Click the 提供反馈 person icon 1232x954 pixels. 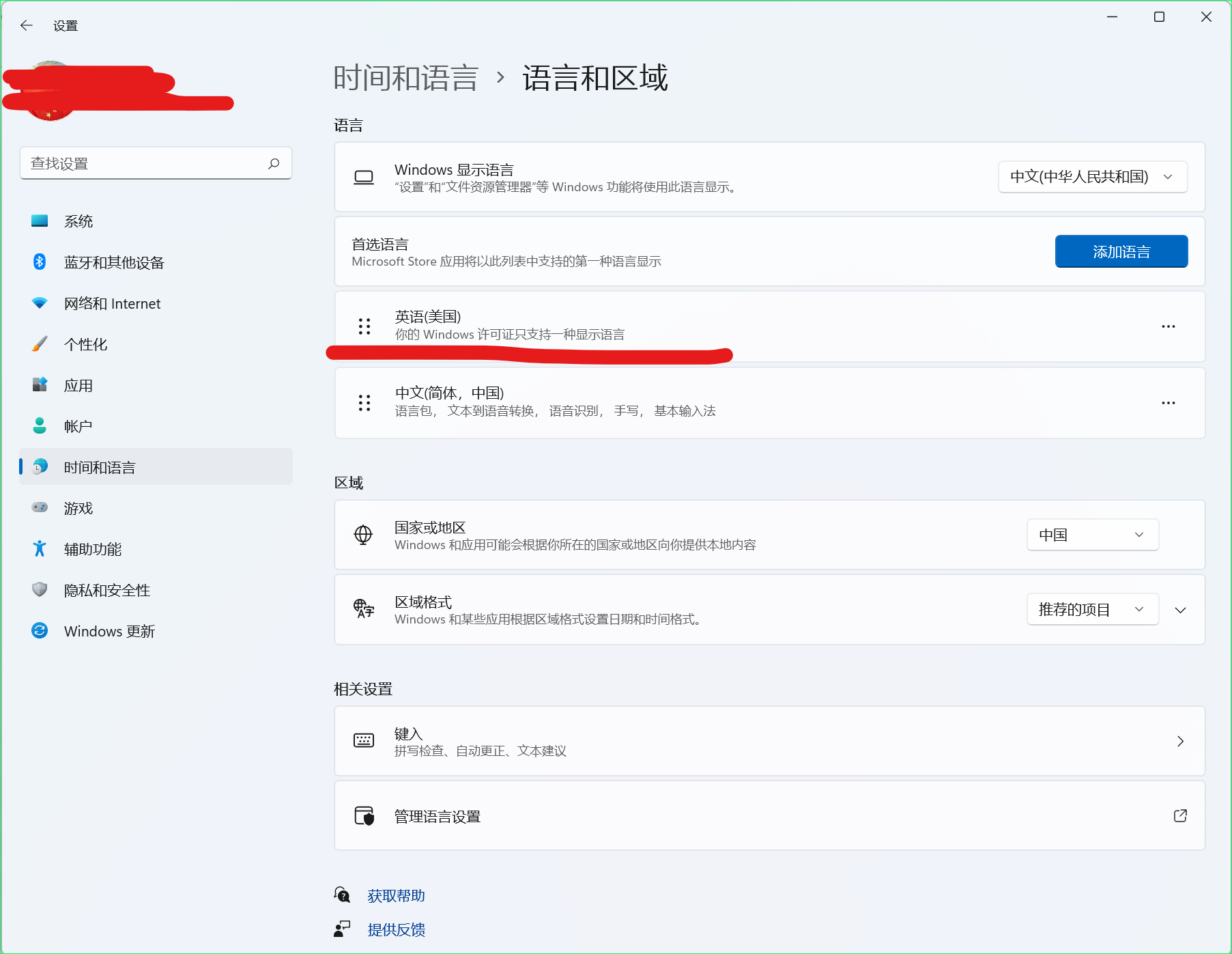click(x=342, y=929)
